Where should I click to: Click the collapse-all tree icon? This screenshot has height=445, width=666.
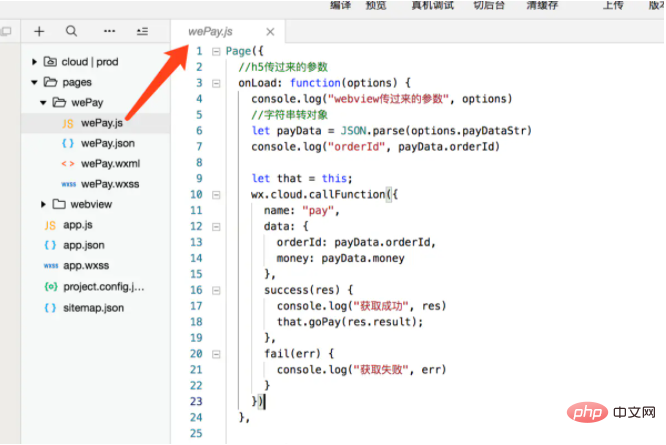pos(142,31)
